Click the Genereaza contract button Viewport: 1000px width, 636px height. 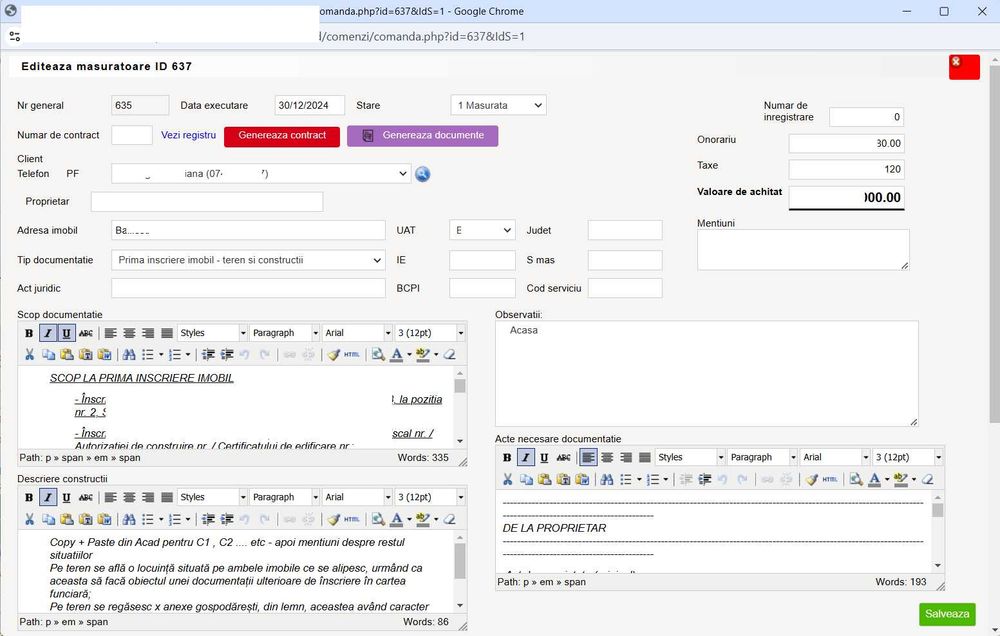[x=282, y=135]
